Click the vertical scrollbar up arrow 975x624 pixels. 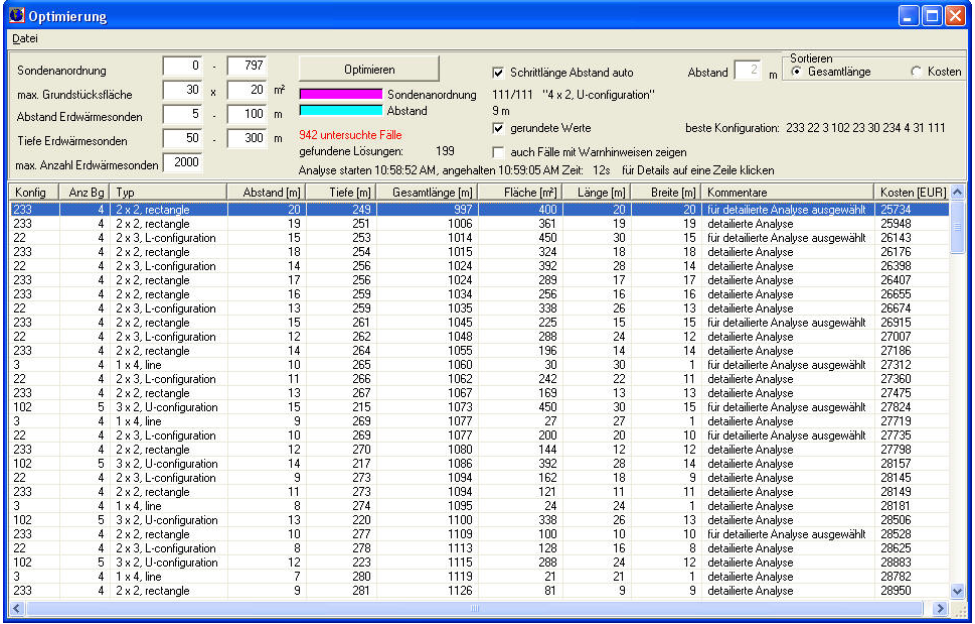point(957,191)
